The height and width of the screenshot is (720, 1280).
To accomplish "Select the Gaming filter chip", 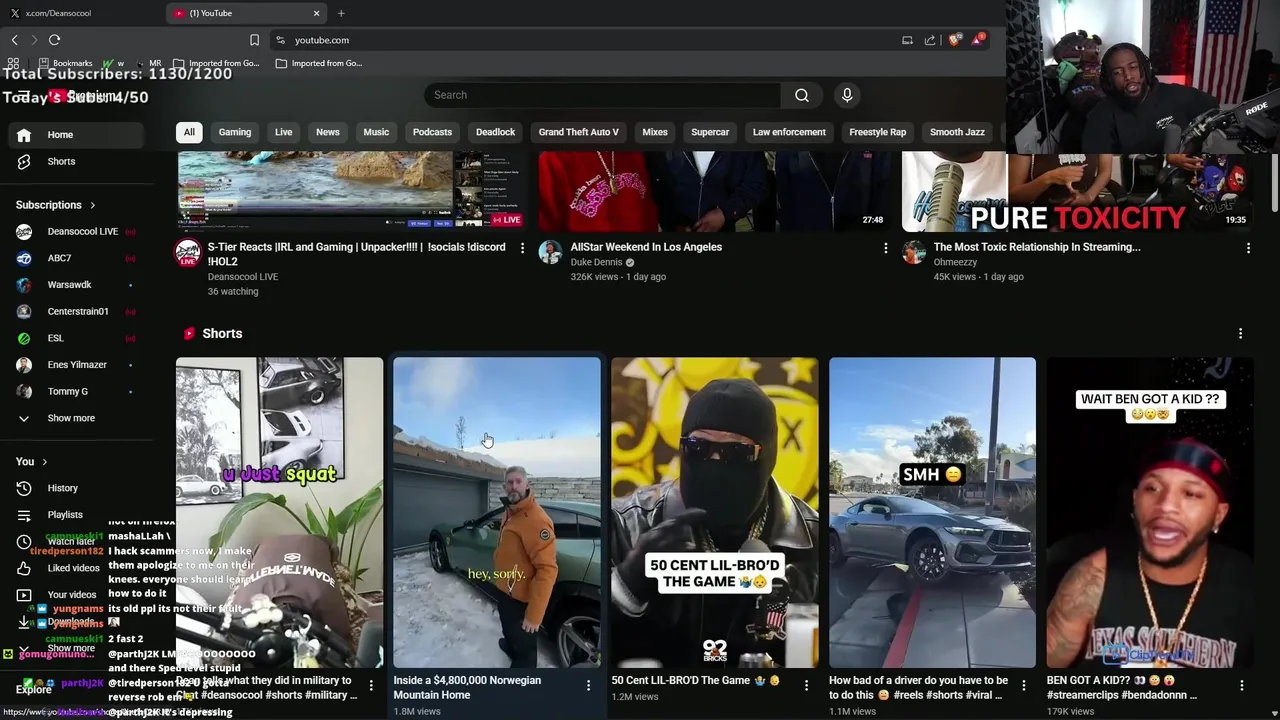I will click(235, 132).
